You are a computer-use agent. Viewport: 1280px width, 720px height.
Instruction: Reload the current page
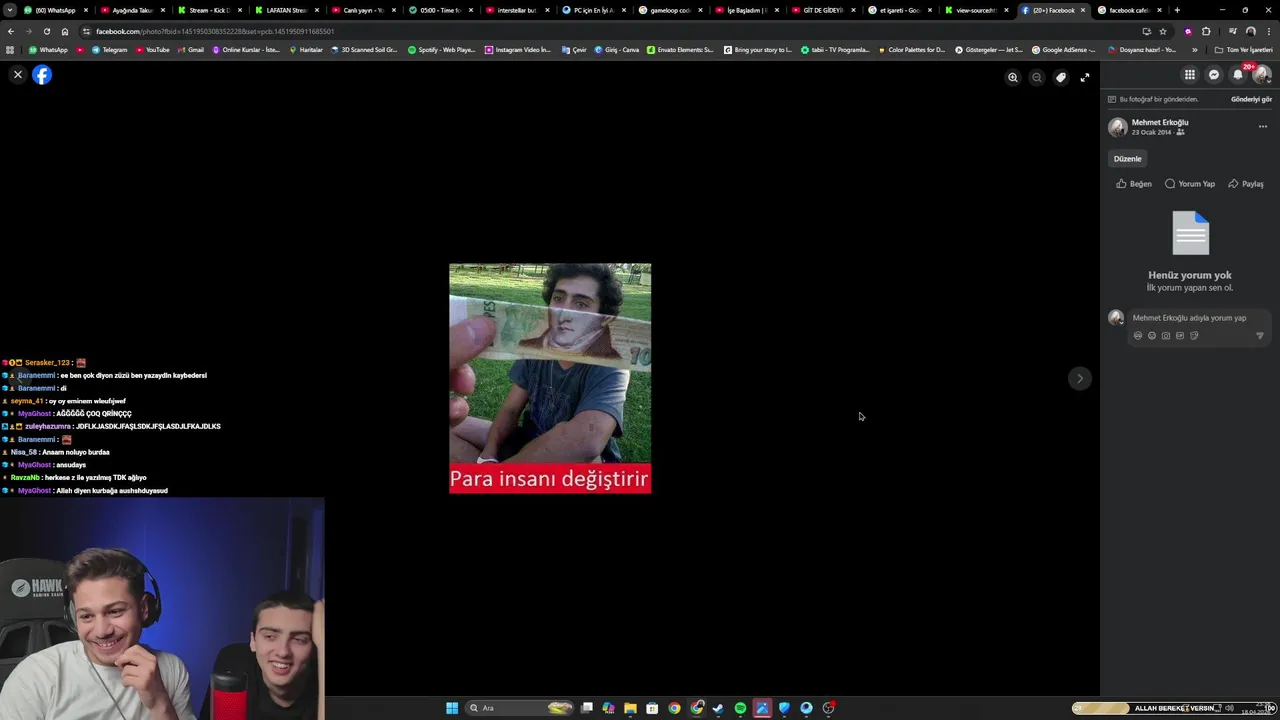(x=47, y=31)
